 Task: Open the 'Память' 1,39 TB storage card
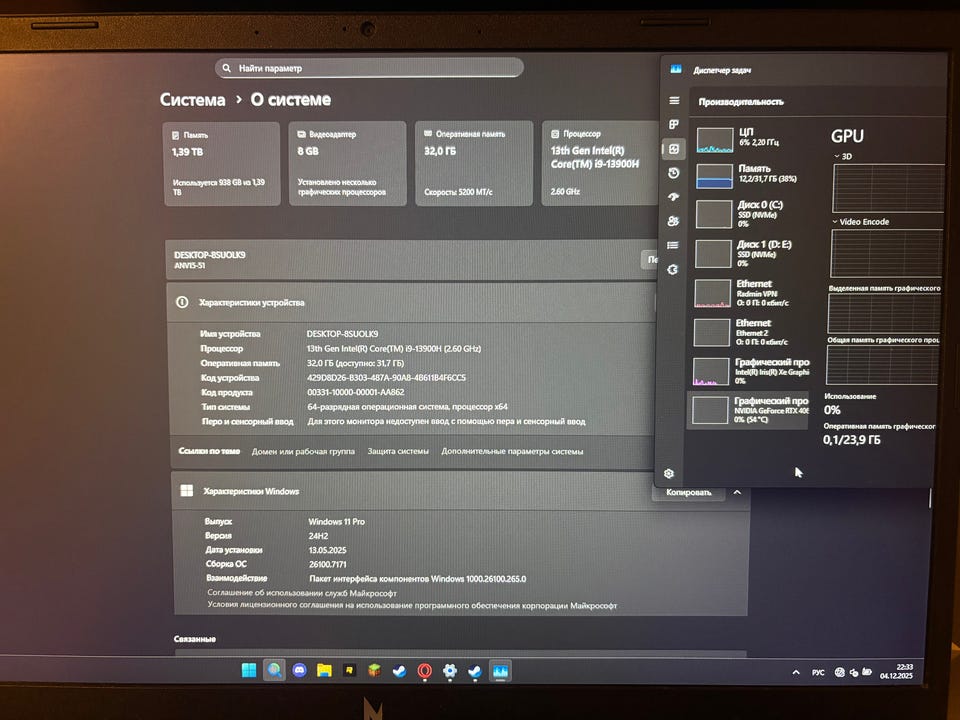pos(222,163)
